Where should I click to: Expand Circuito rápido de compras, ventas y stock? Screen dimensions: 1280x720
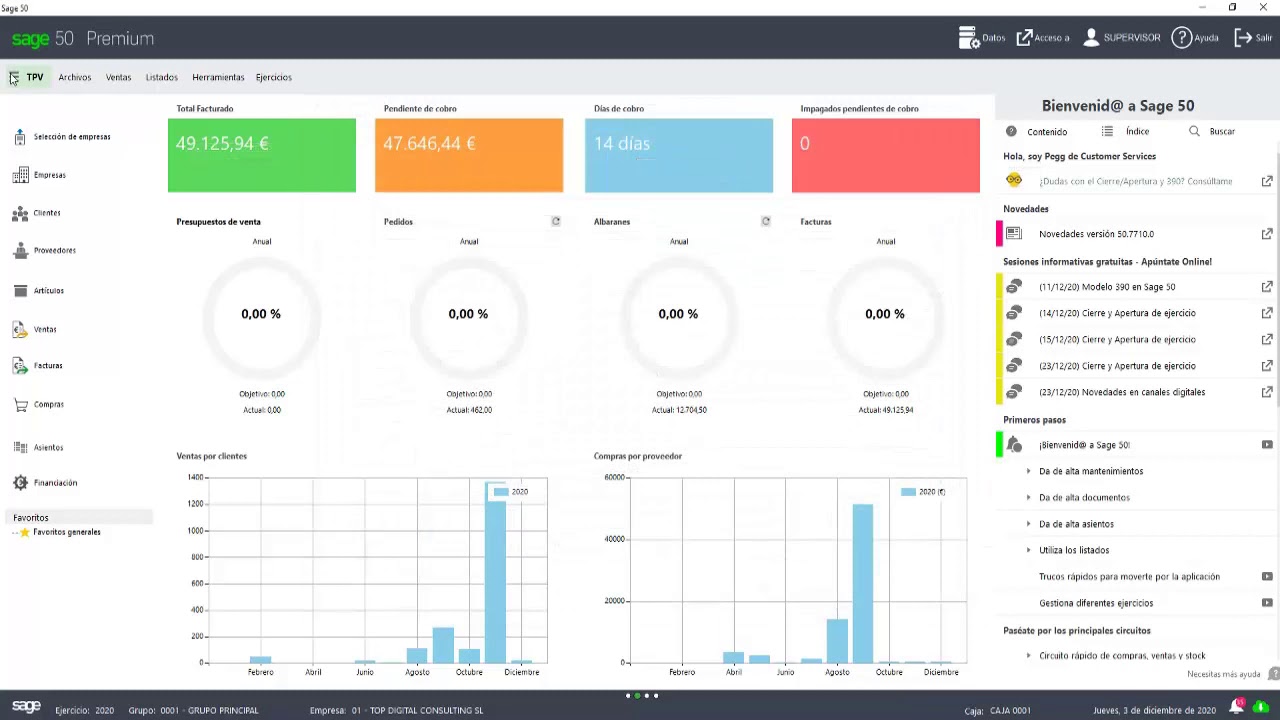coord(1028,656)
